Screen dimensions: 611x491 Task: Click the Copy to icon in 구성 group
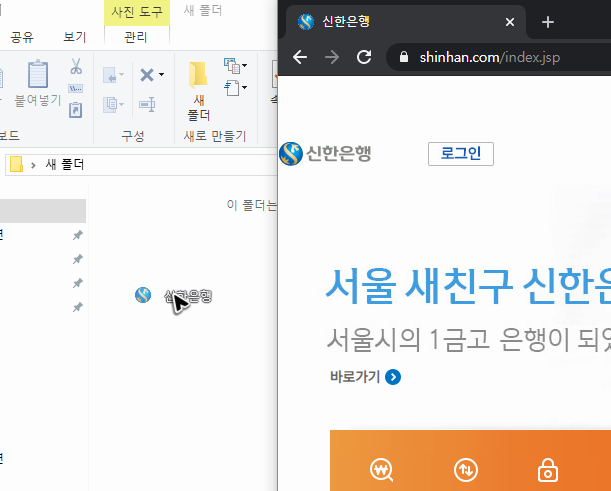pyautogui.click(x=110, y=105)
